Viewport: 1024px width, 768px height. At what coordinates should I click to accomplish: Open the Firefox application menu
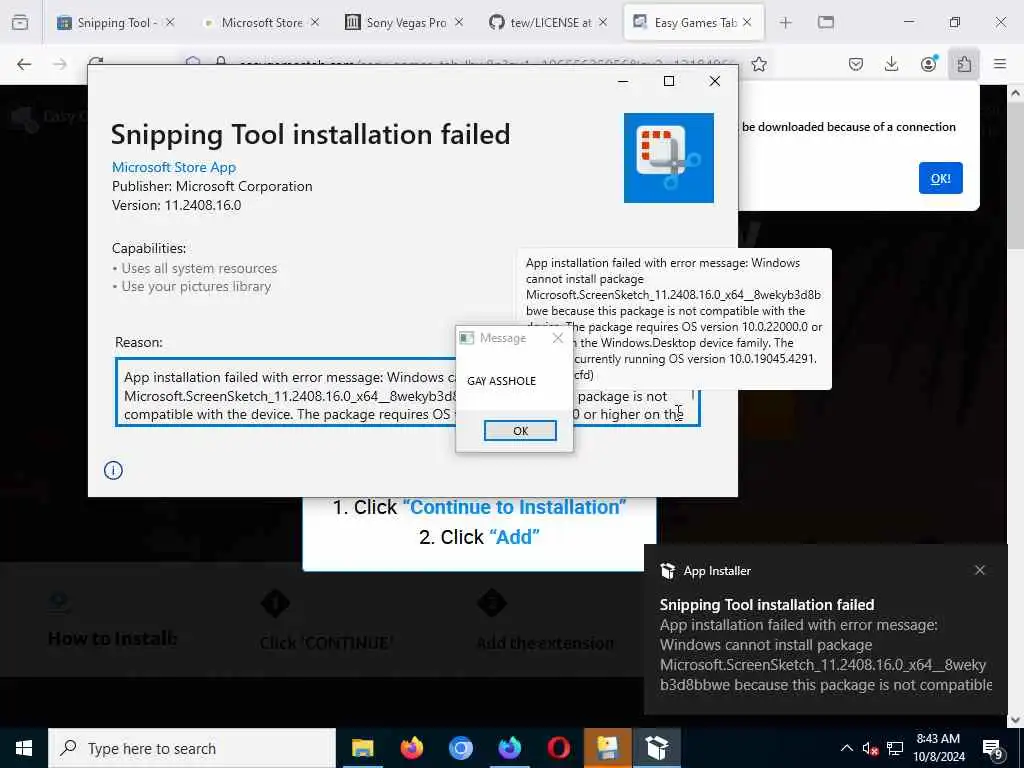point(1000,64)
